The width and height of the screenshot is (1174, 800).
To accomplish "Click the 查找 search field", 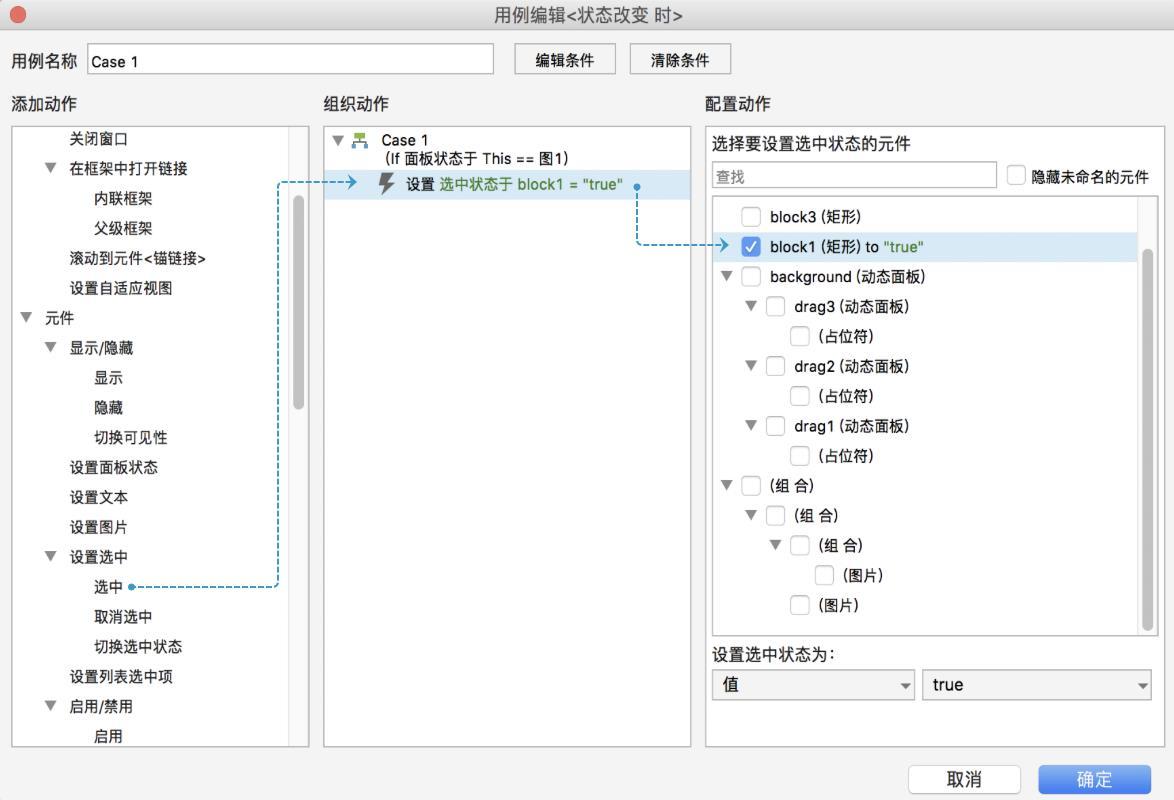I will tap(854, 176).
